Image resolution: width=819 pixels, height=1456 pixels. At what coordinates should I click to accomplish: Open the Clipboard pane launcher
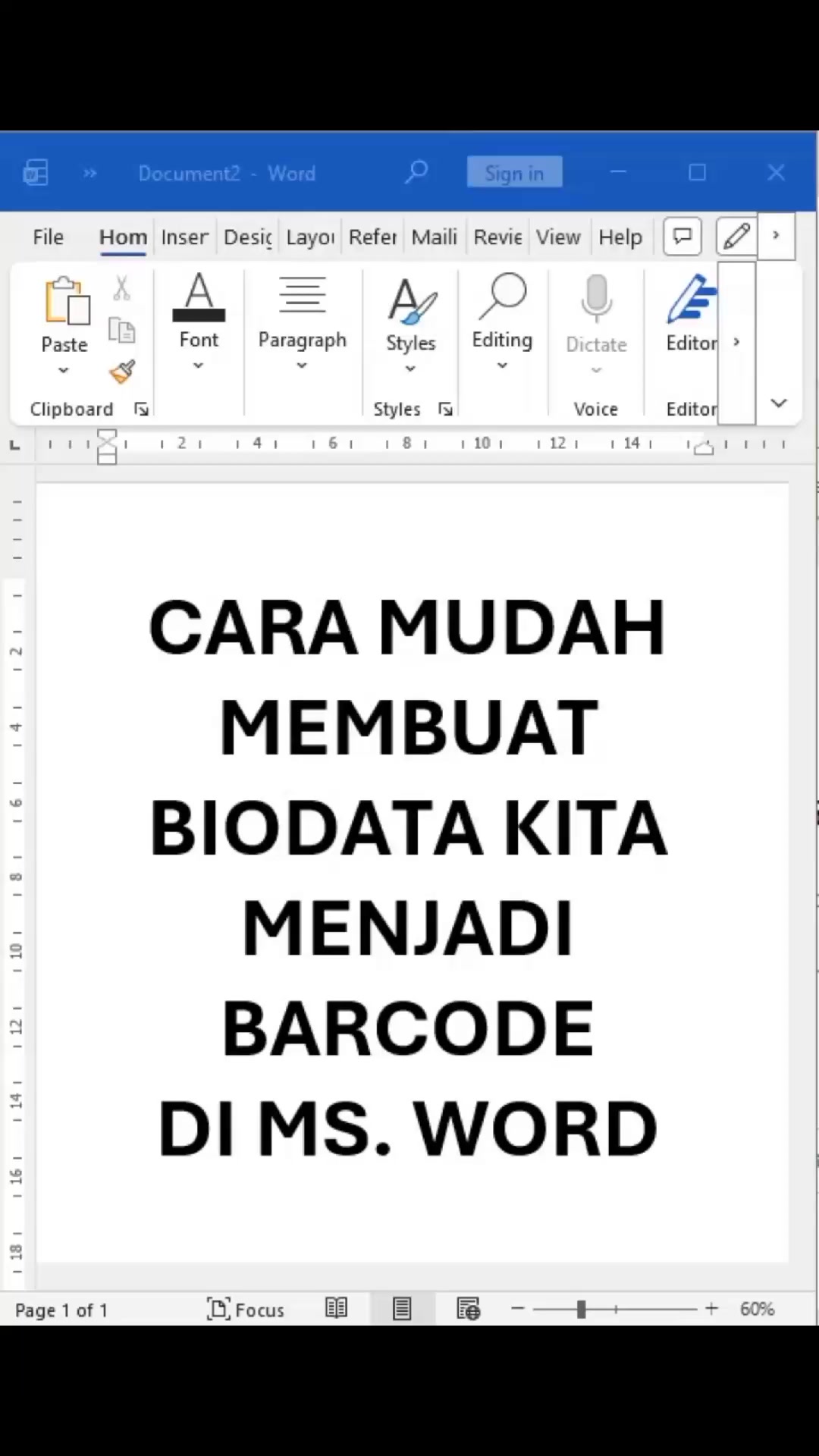pos(141,409)
